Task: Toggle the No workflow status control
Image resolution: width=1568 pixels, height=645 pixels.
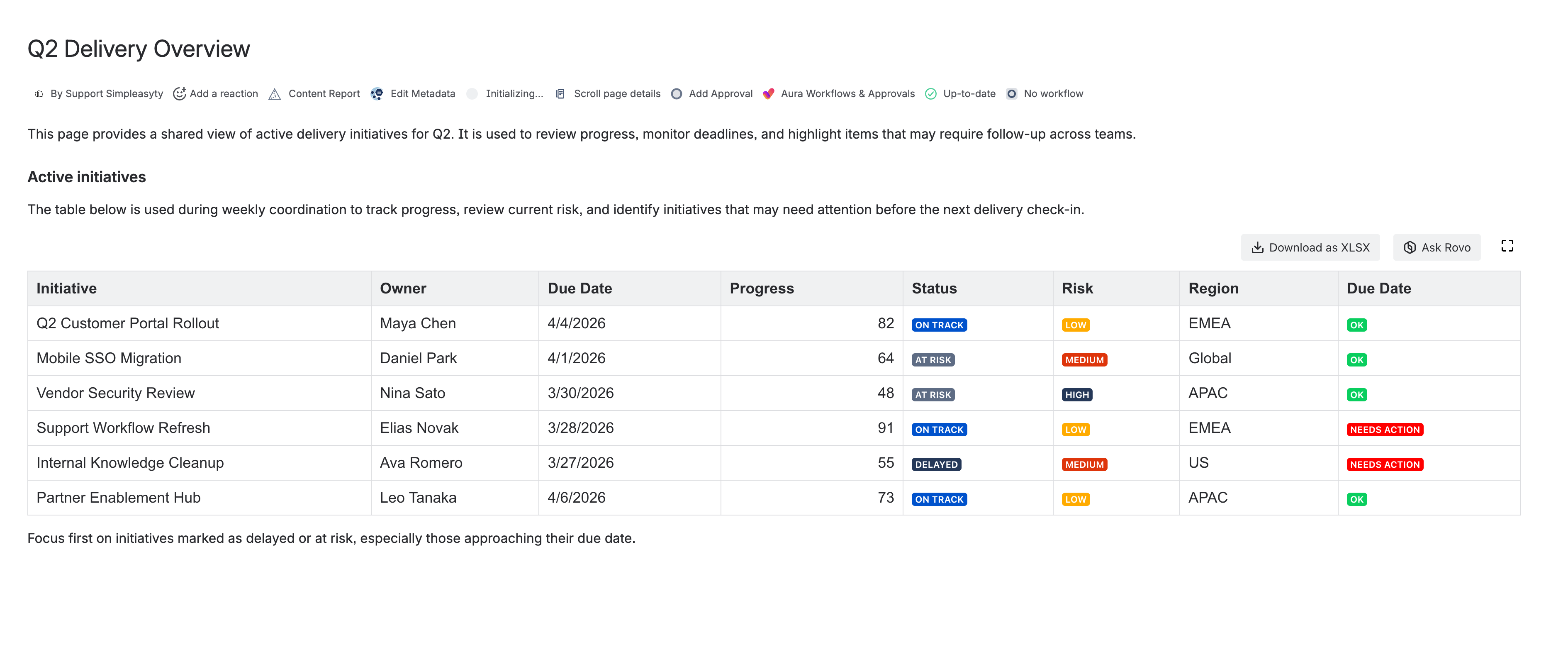Action: 1012,93
